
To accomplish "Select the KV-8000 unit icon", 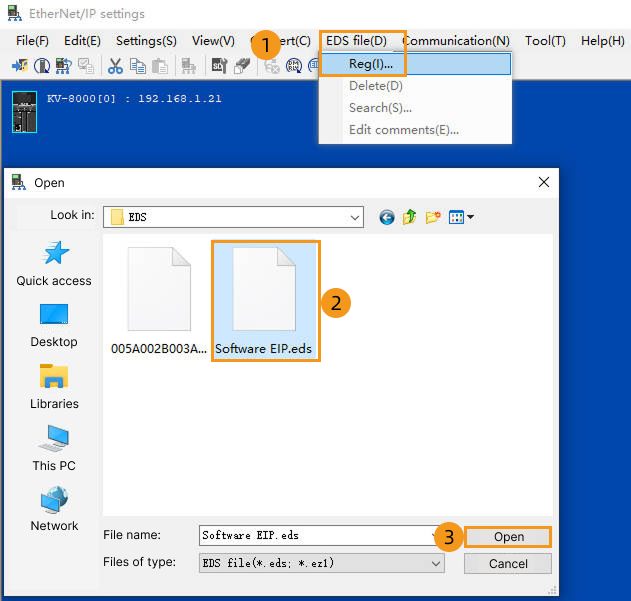I will coord(24,112).
